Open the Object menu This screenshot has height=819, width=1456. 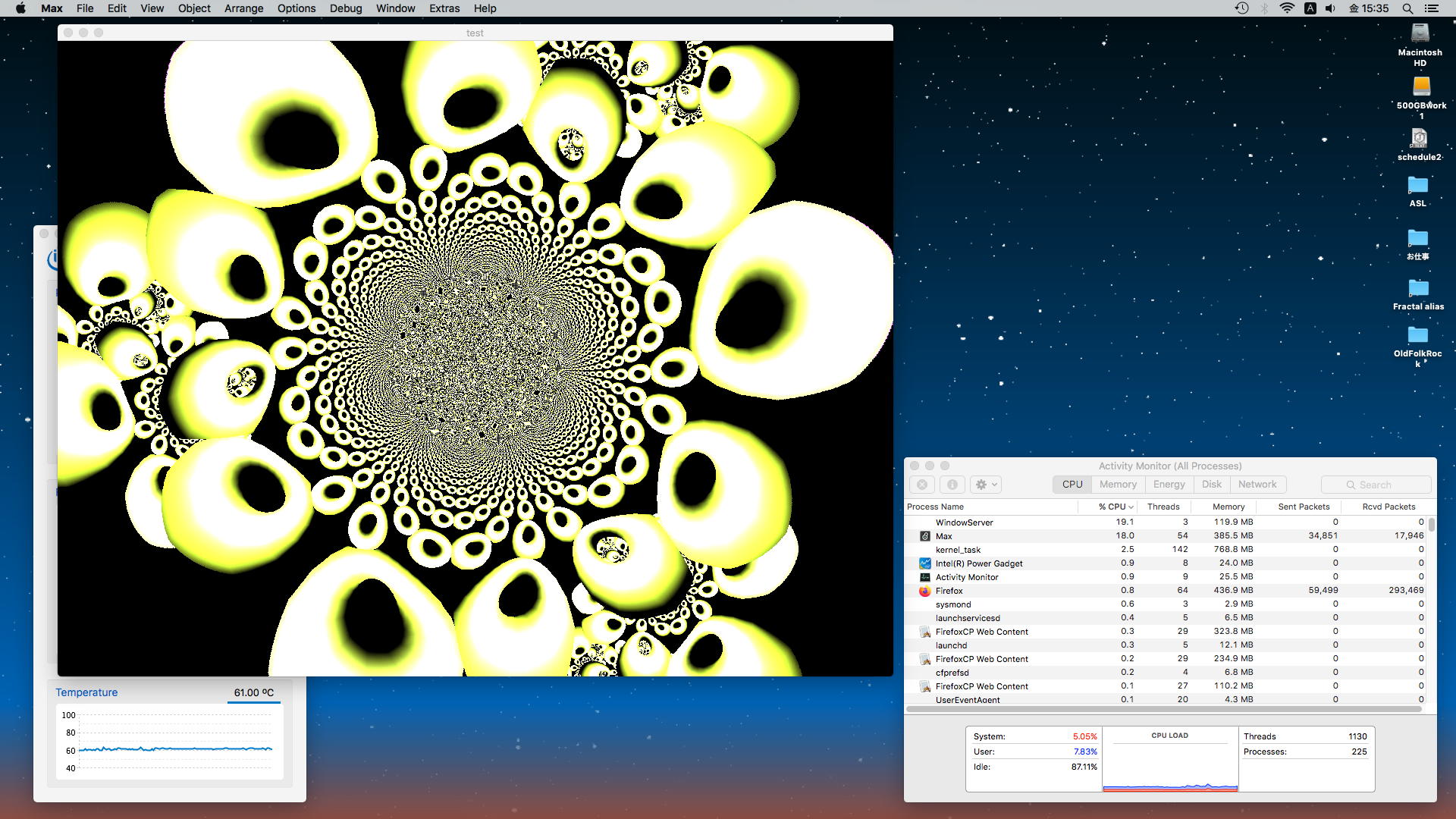coord(194,8)
